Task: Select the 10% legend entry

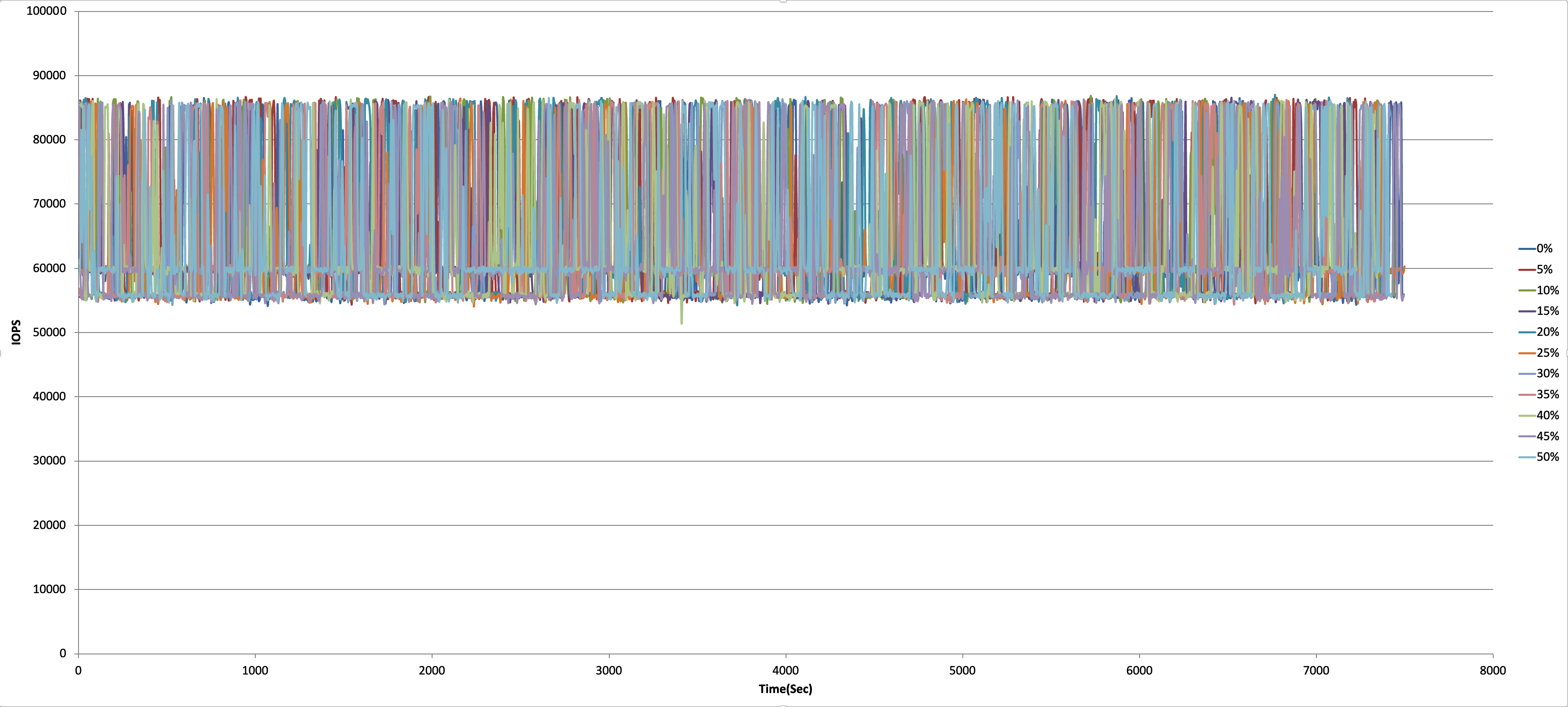Action: [x=1539, y=290]
